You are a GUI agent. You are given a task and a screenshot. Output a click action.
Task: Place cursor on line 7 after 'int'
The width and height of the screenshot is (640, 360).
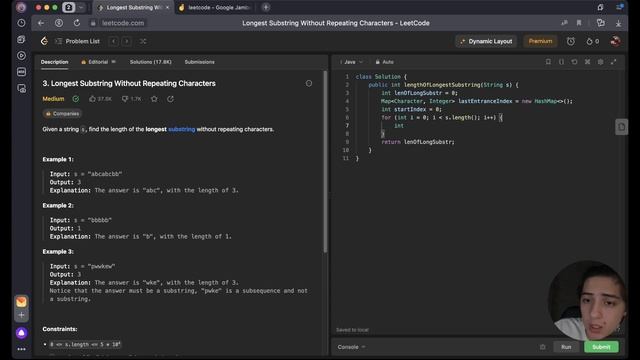point(404,126)
